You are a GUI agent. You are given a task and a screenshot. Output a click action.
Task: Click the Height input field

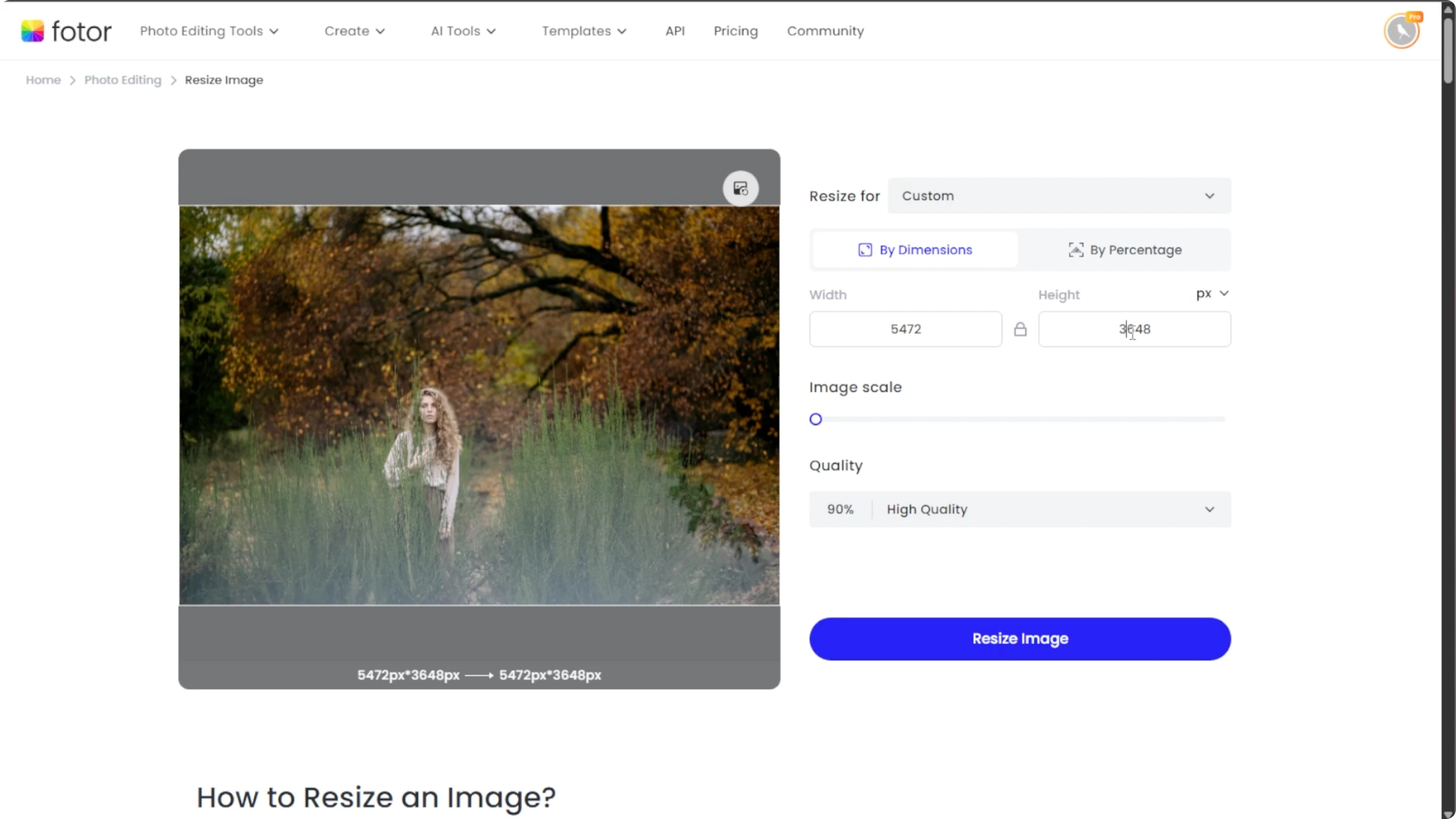tap(1134, 329)
